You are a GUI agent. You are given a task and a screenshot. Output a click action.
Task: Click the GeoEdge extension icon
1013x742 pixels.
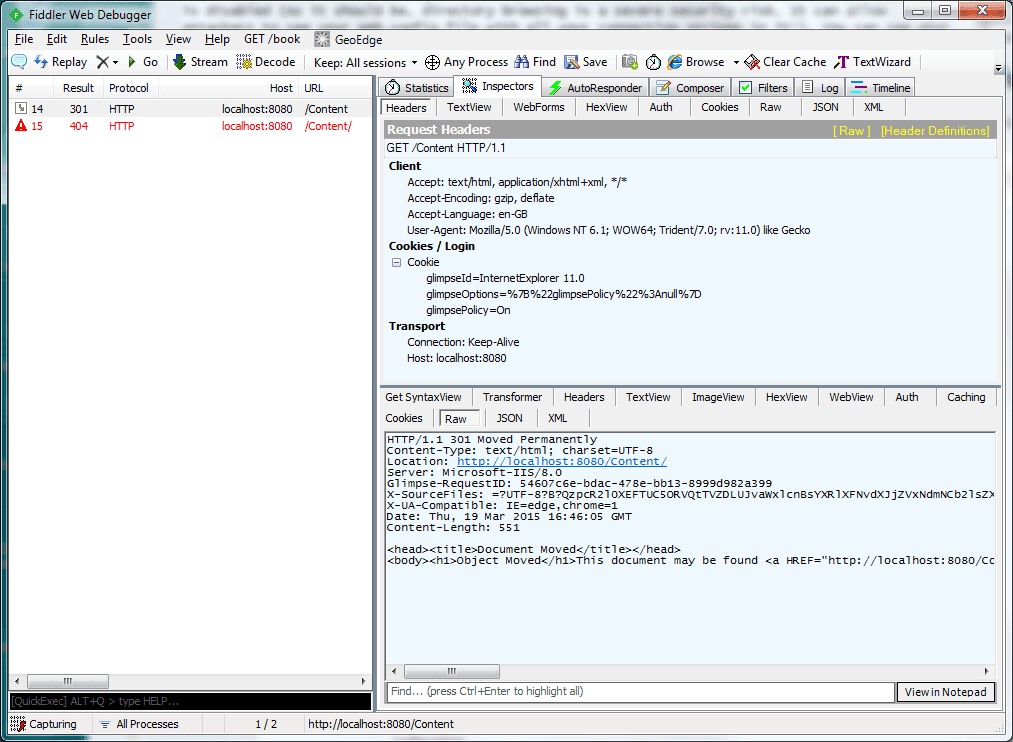click(322, 39)
